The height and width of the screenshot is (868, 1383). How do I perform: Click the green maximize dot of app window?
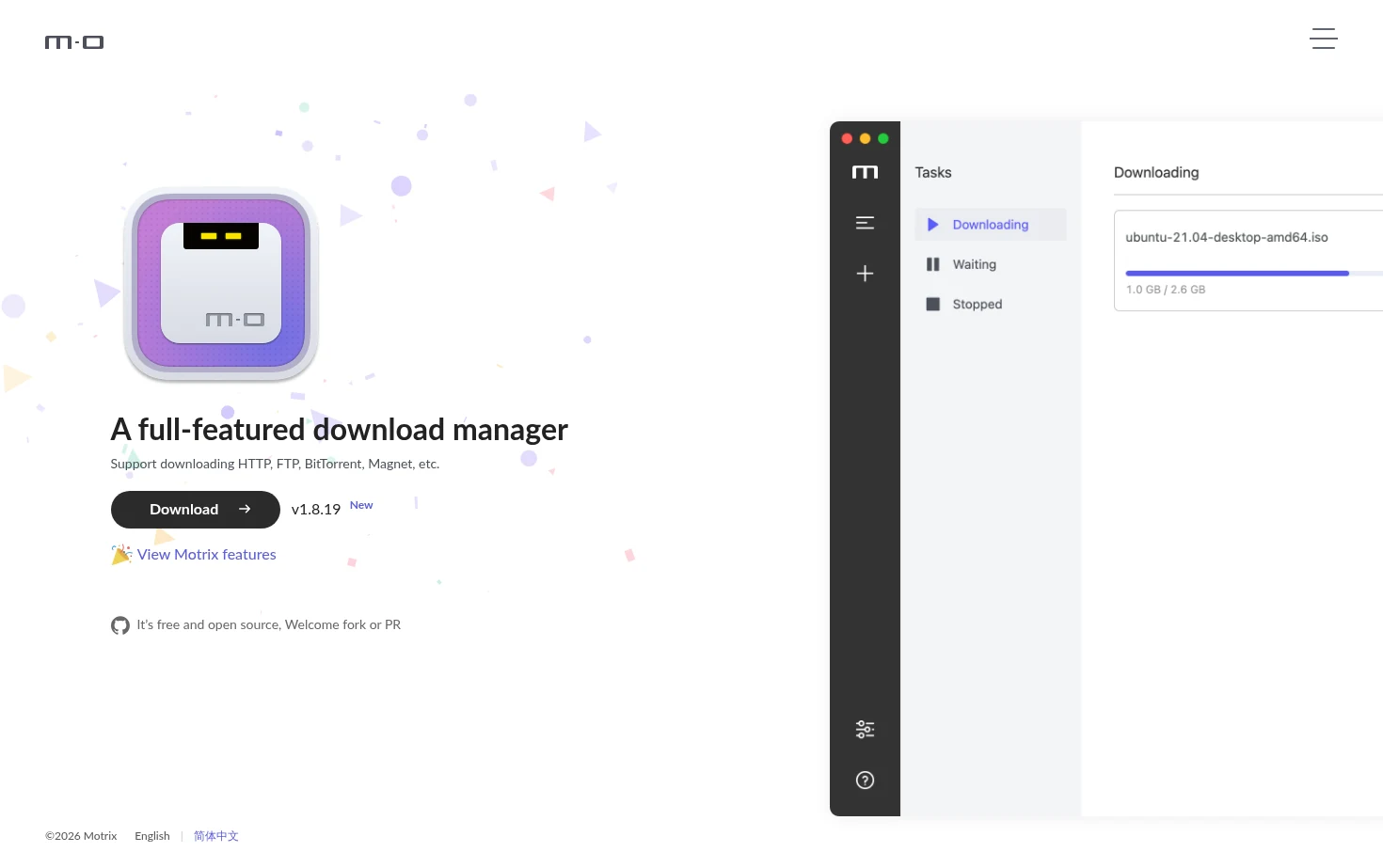coord(883,138)
